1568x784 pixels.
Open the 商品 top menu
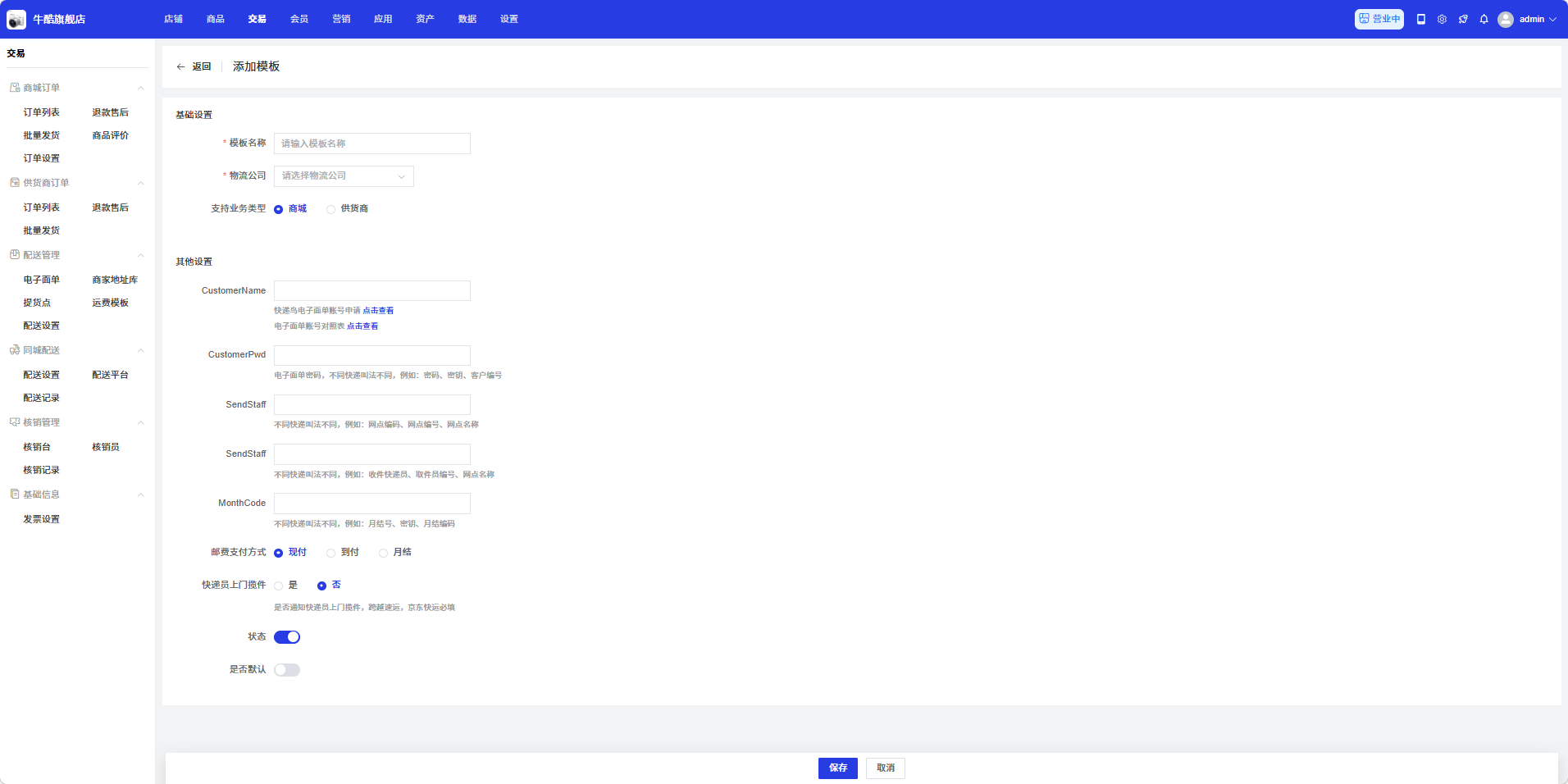pos(216,19)
